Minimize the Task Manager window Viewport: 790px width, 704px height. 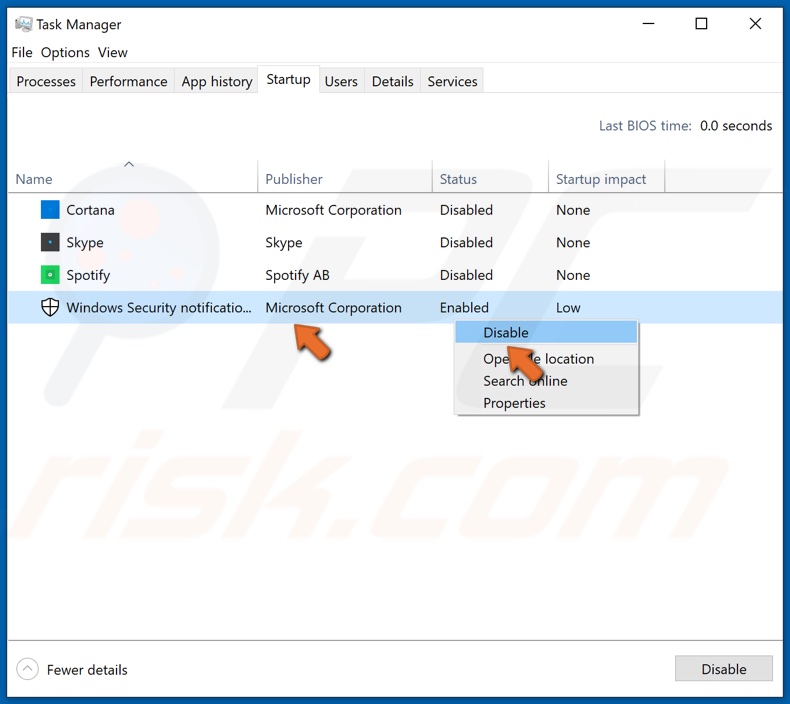point(648,24)
